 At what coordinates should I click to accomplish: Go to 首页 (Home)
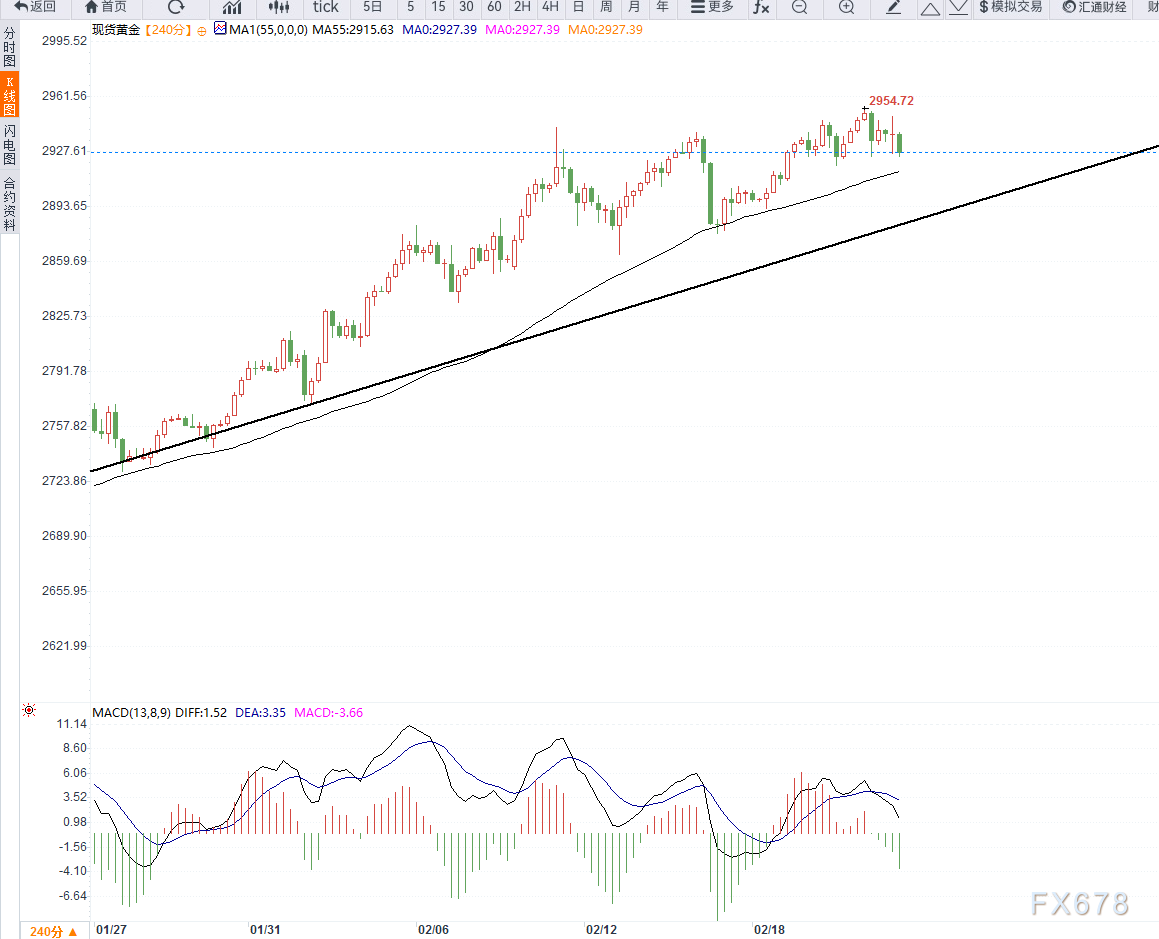[106, 7]
